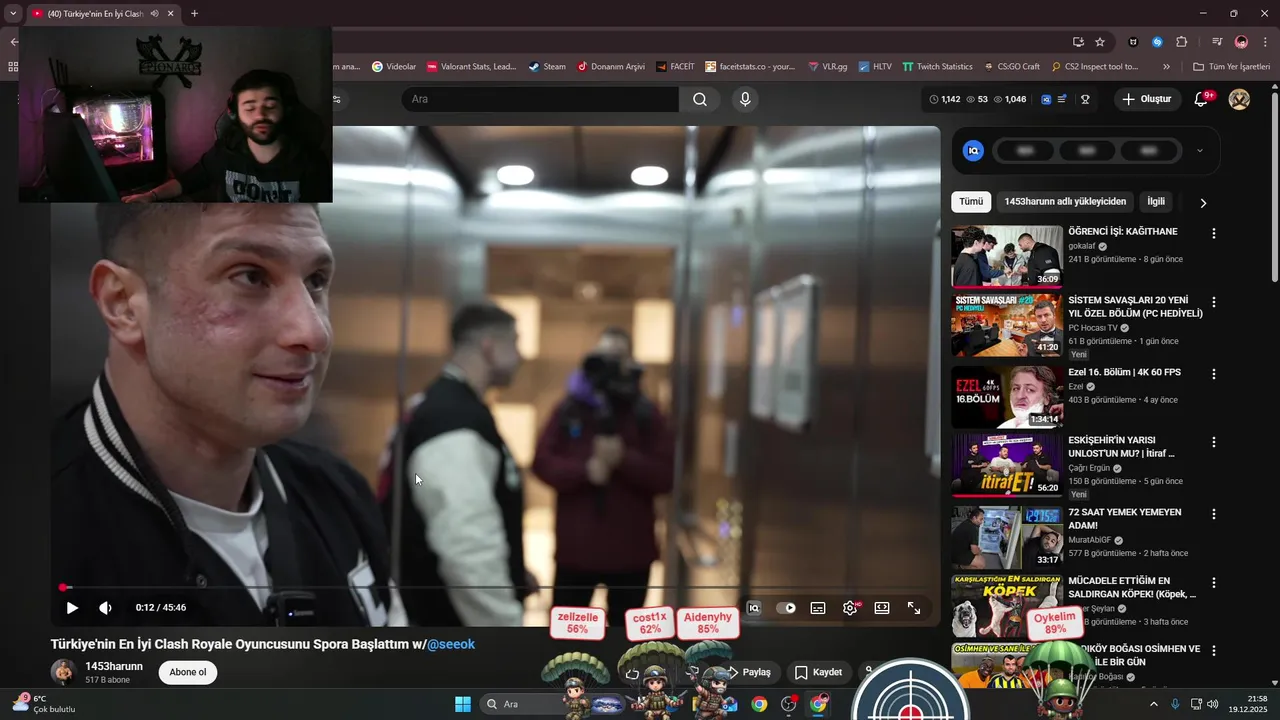Select the Tümü filter chip
1280x720 pixels.
tap(971, 202)
